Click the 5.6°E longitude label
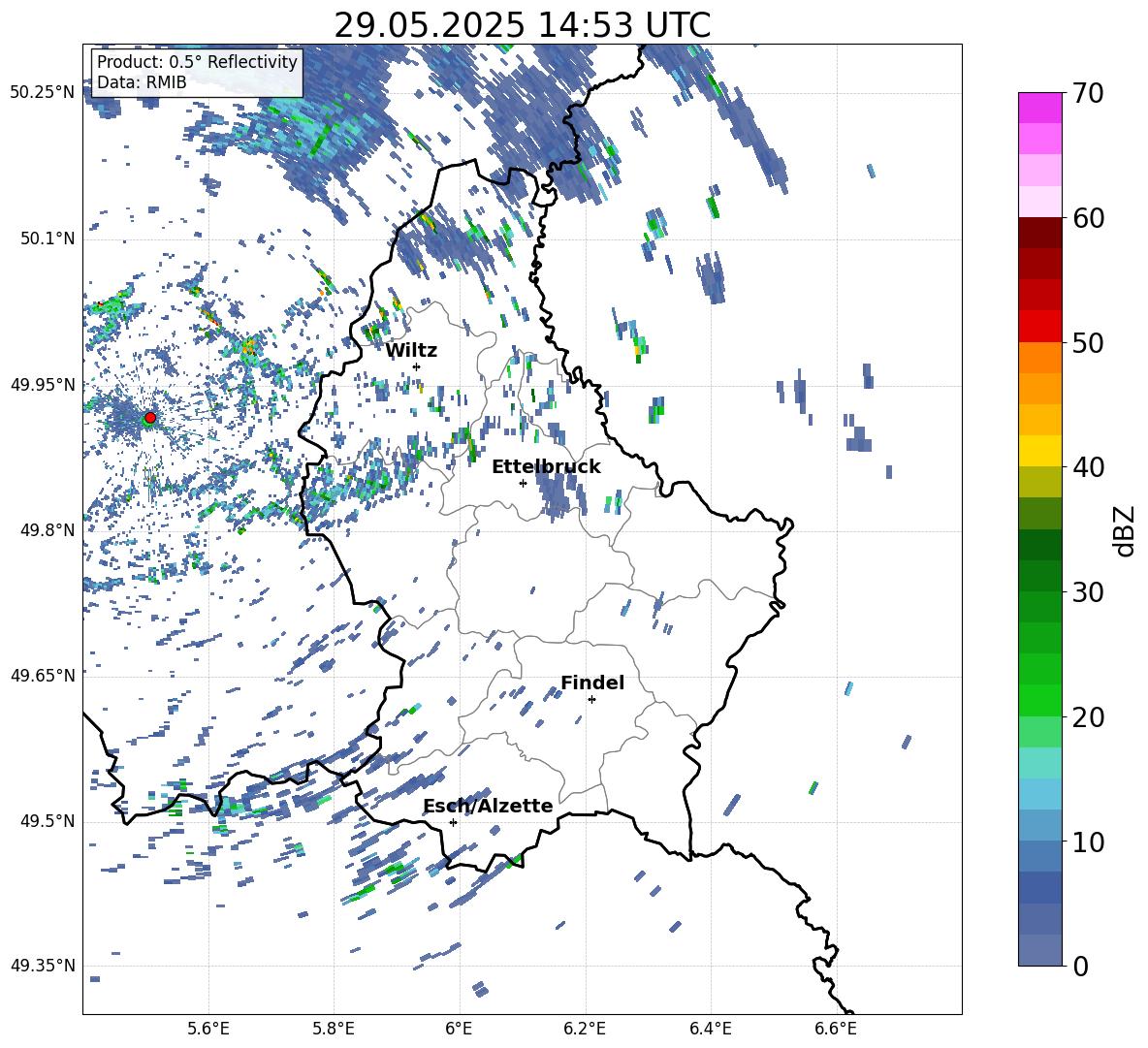Viewport: 1148px width, 1048px height. (208, 1029)
